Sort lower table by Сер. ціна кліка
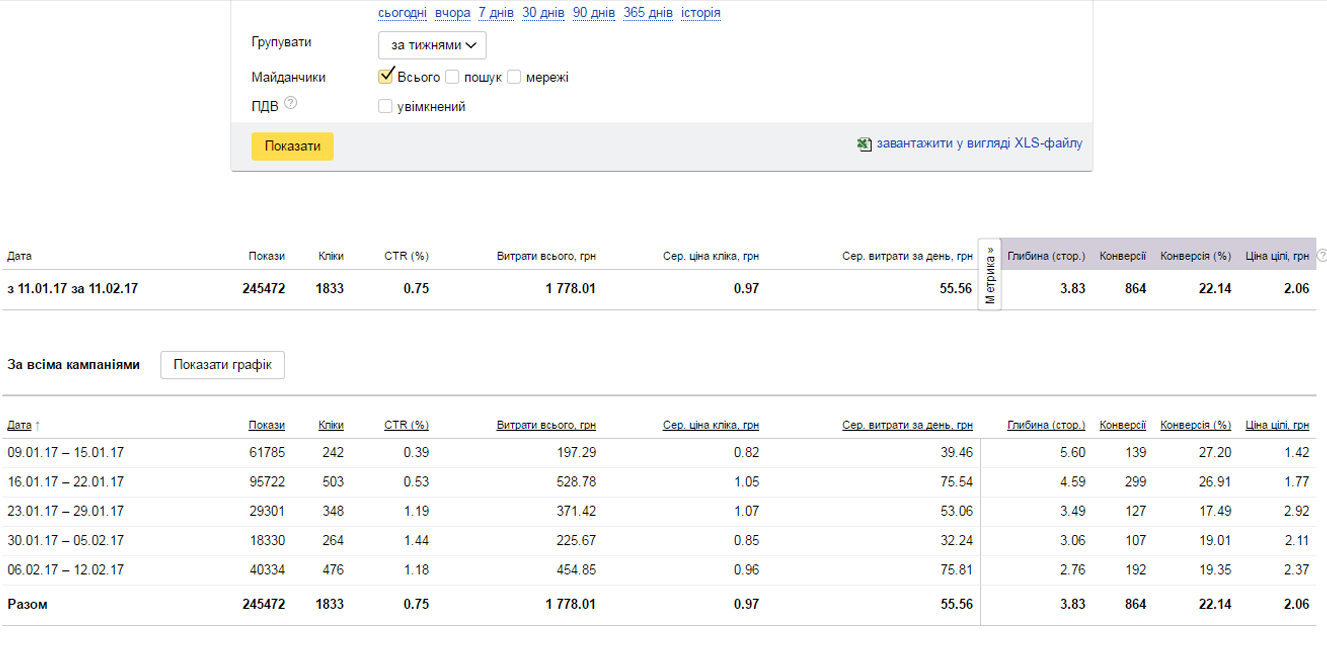 pyautogui.click(x=711, y=425)
